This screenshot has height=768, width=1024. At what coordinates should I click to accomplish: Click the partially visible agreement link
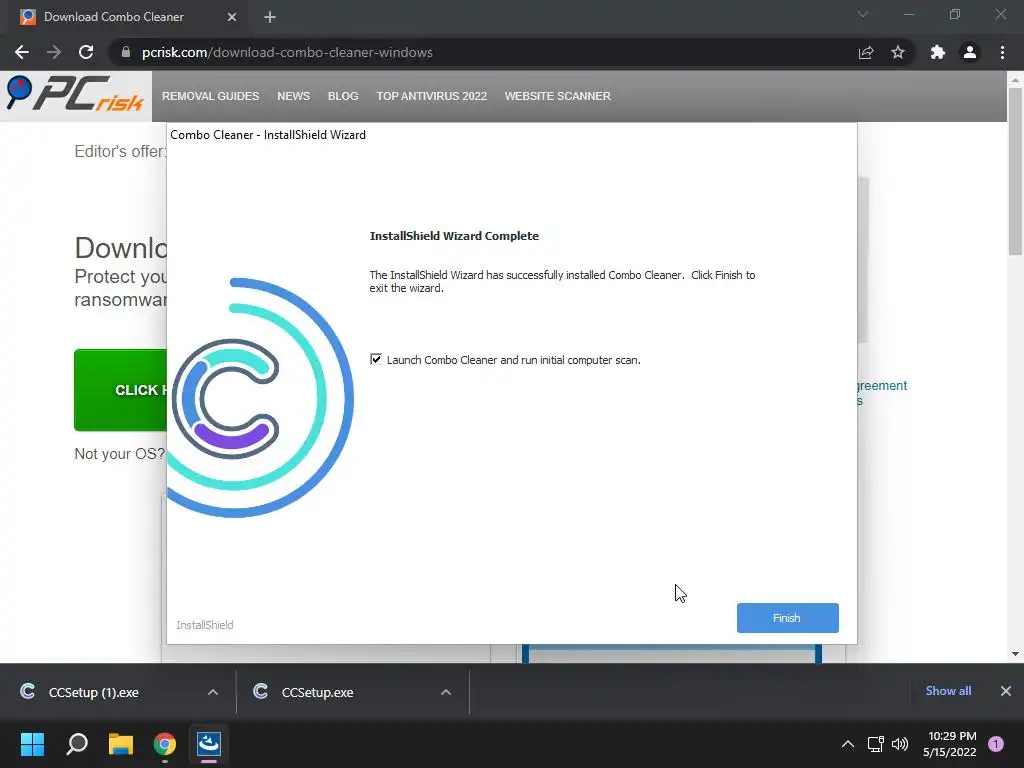click(882, 386)
